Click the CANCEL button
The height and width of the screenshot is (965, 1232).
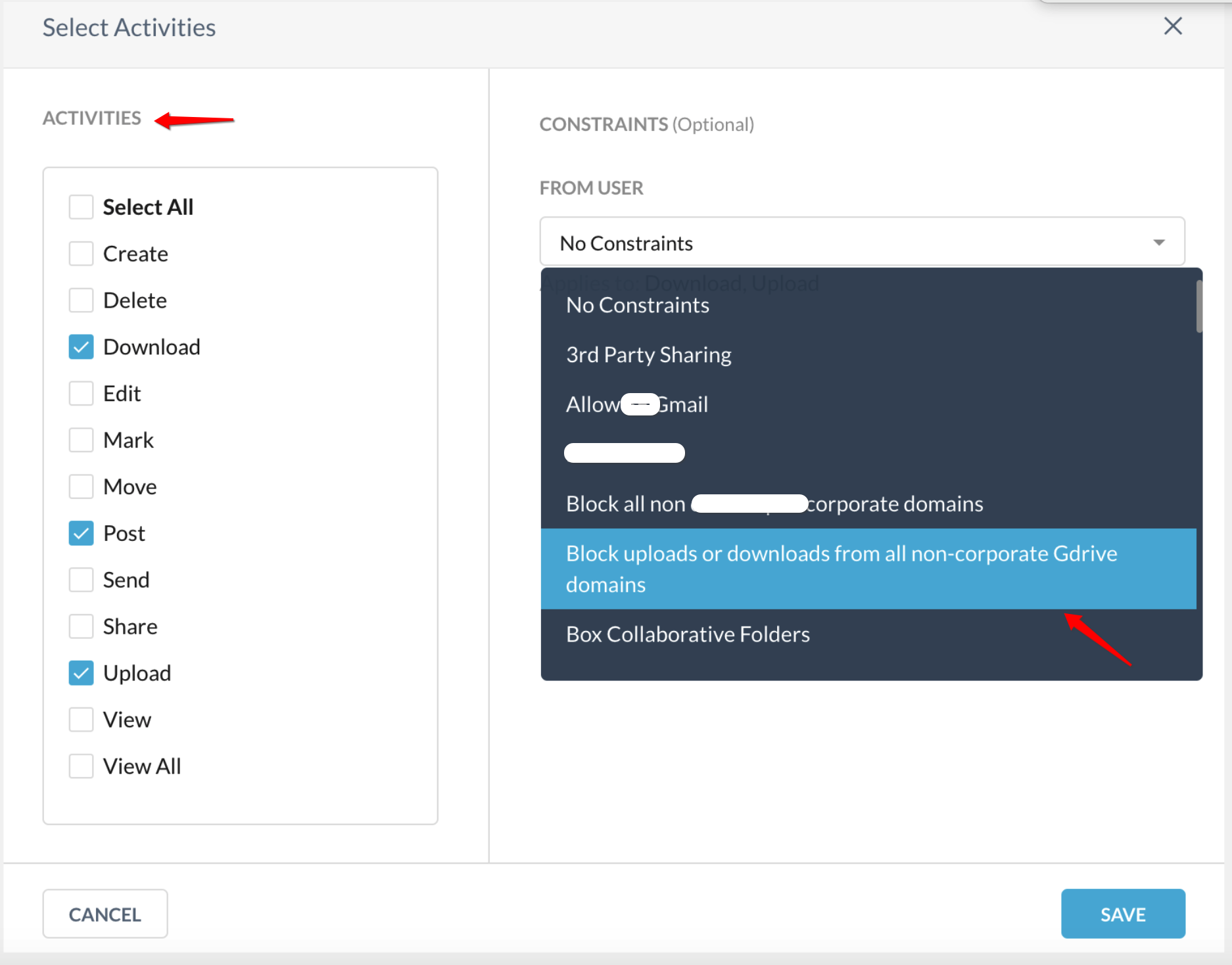pos(105,914)
